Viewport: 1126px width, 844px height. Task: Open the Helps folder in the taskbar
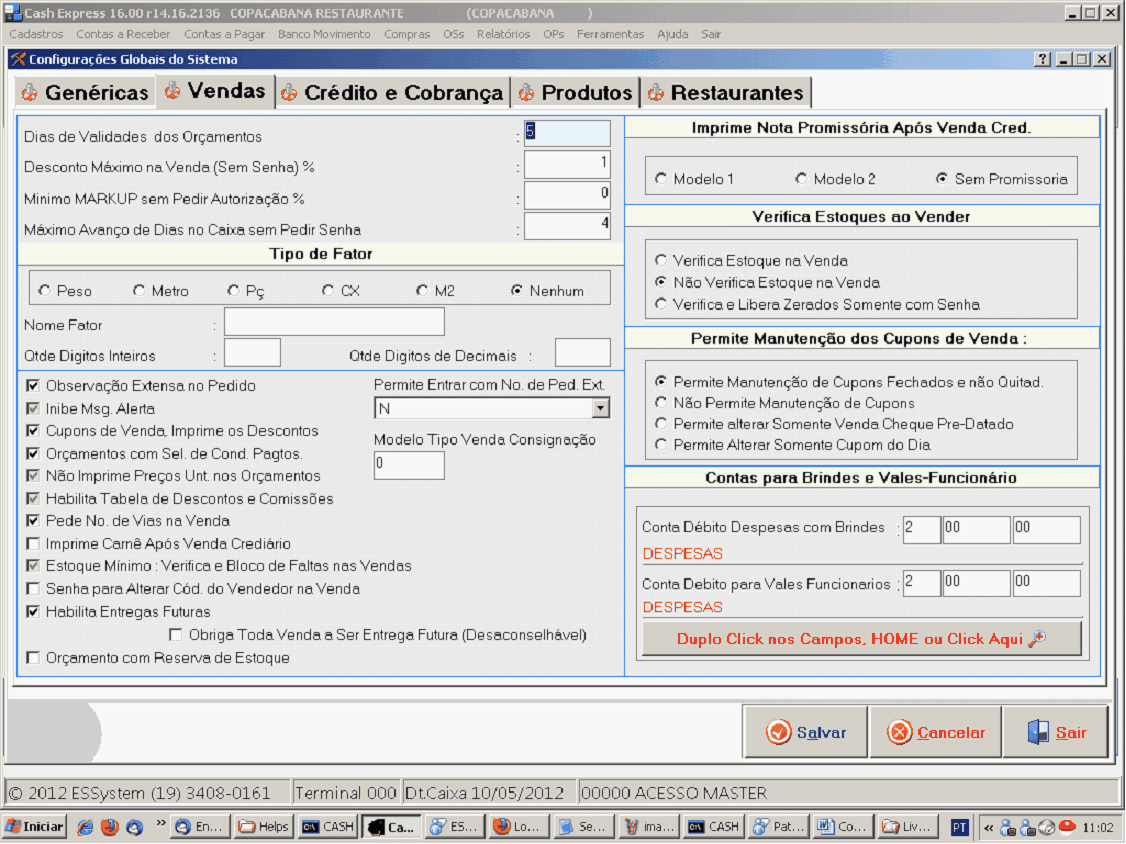click(x=264, y=827)
